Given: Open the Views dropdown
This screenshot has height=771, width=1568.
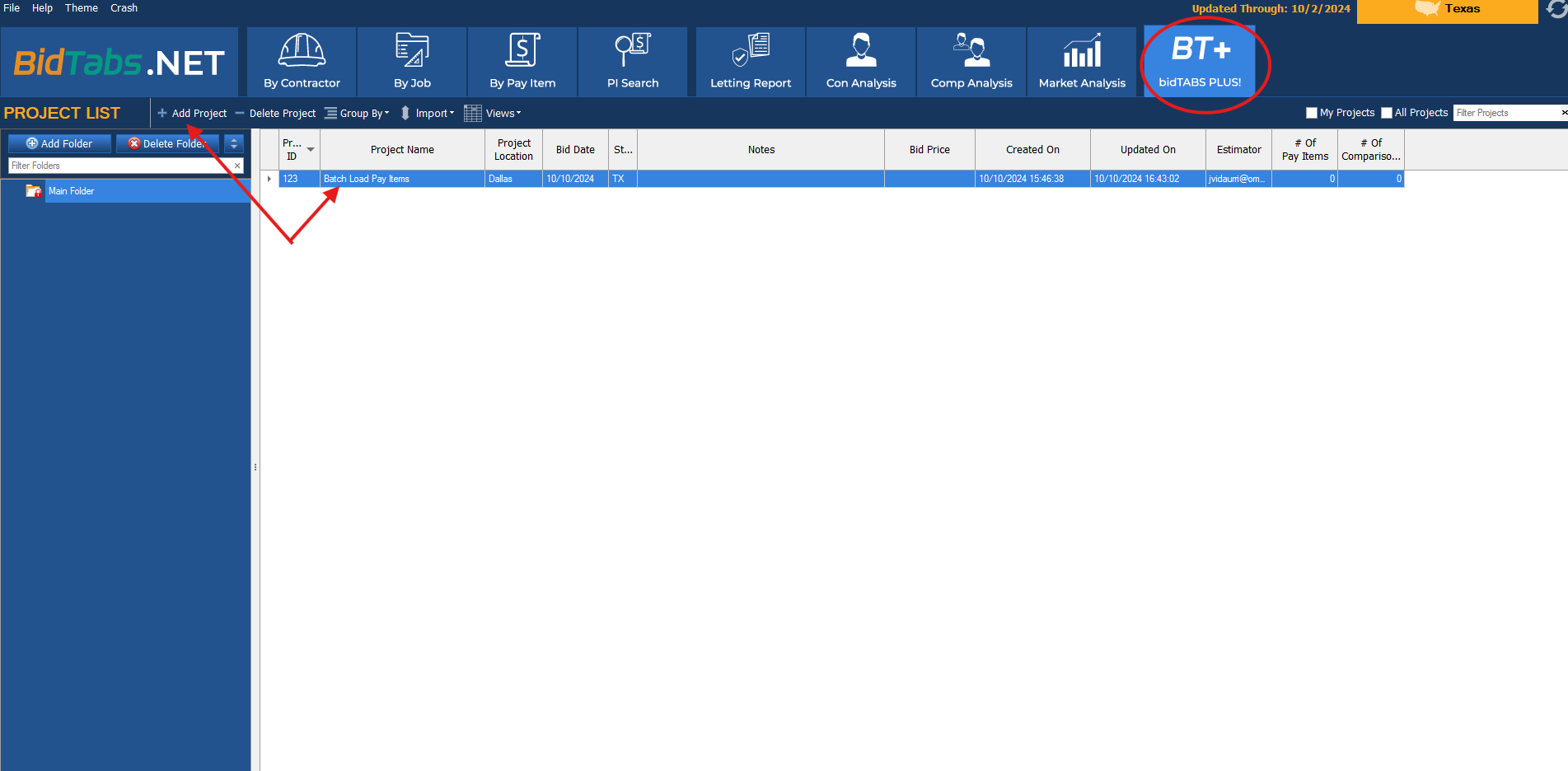Looking at the screenshot, I should click(493, 113).
